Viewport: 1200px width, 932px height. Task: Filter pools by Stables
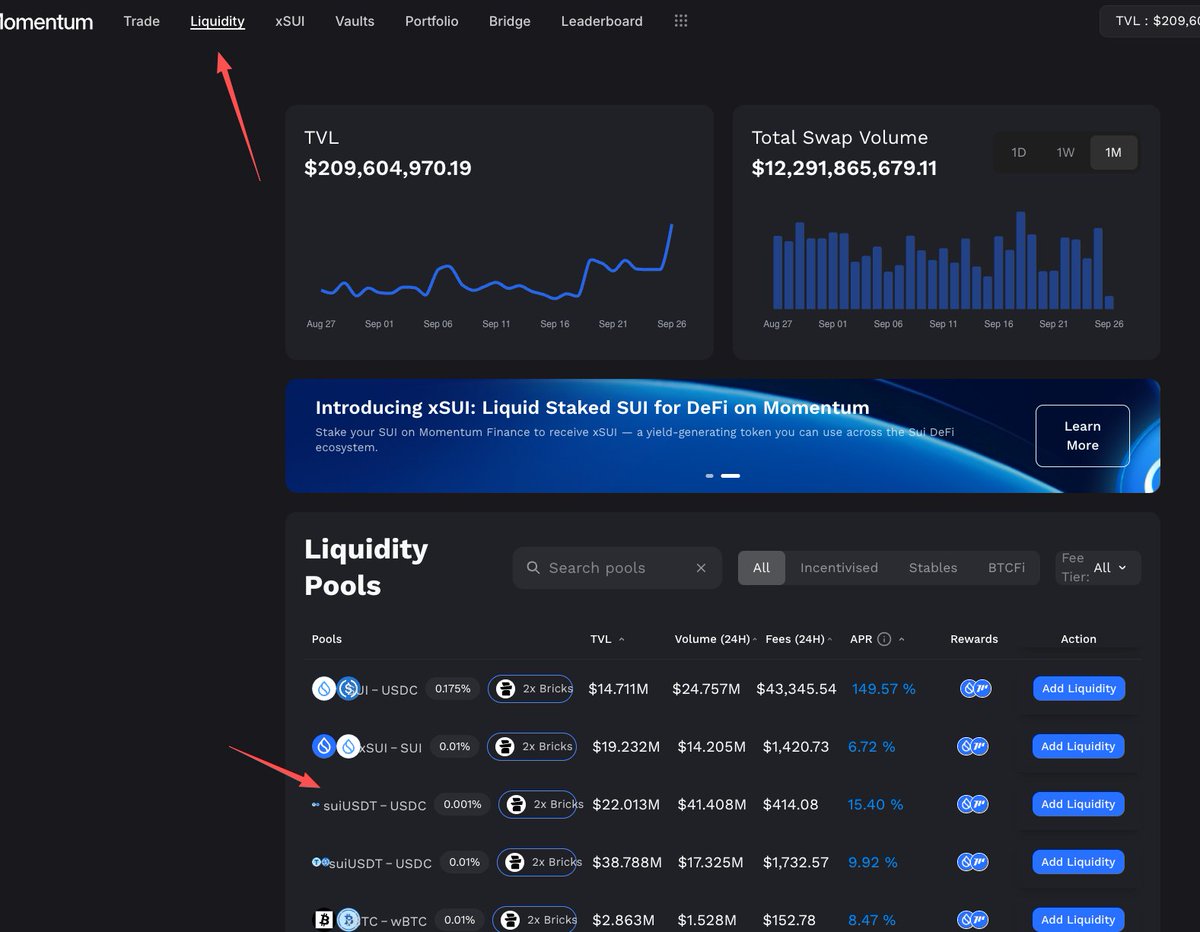(x=933, y=568)
